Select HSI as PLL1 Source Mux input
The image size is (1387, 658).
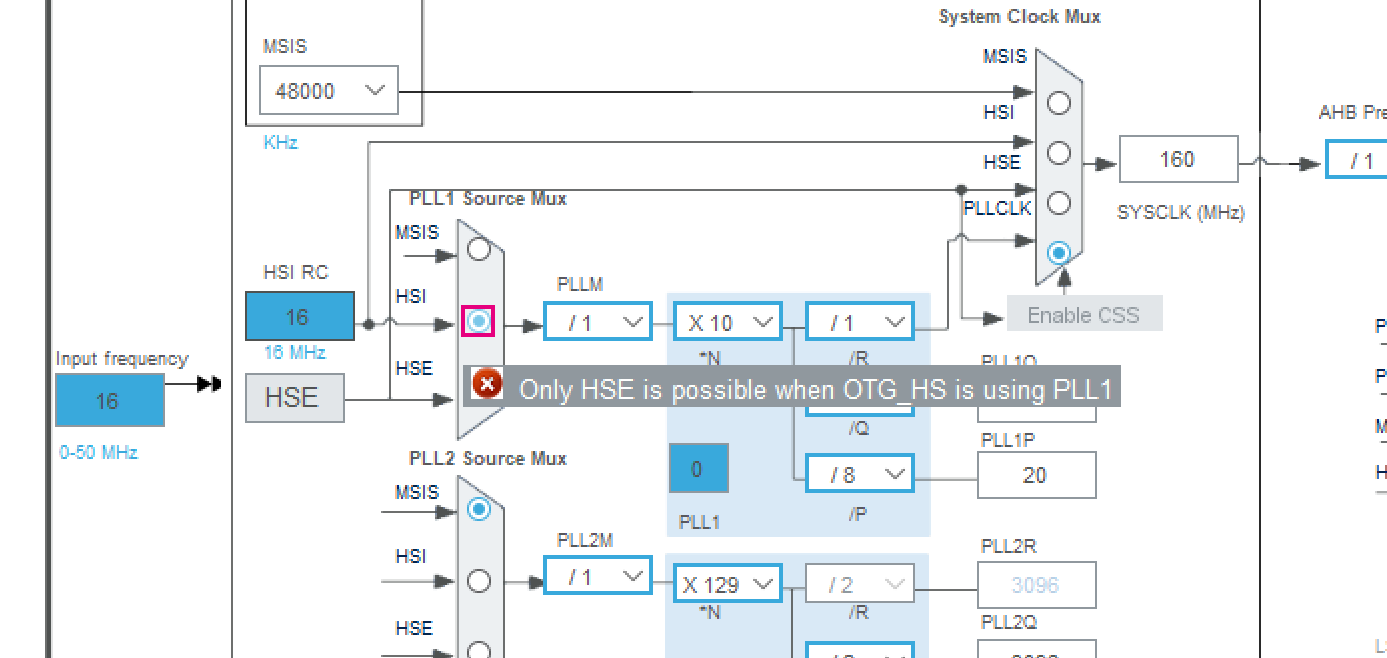point(479,322)
